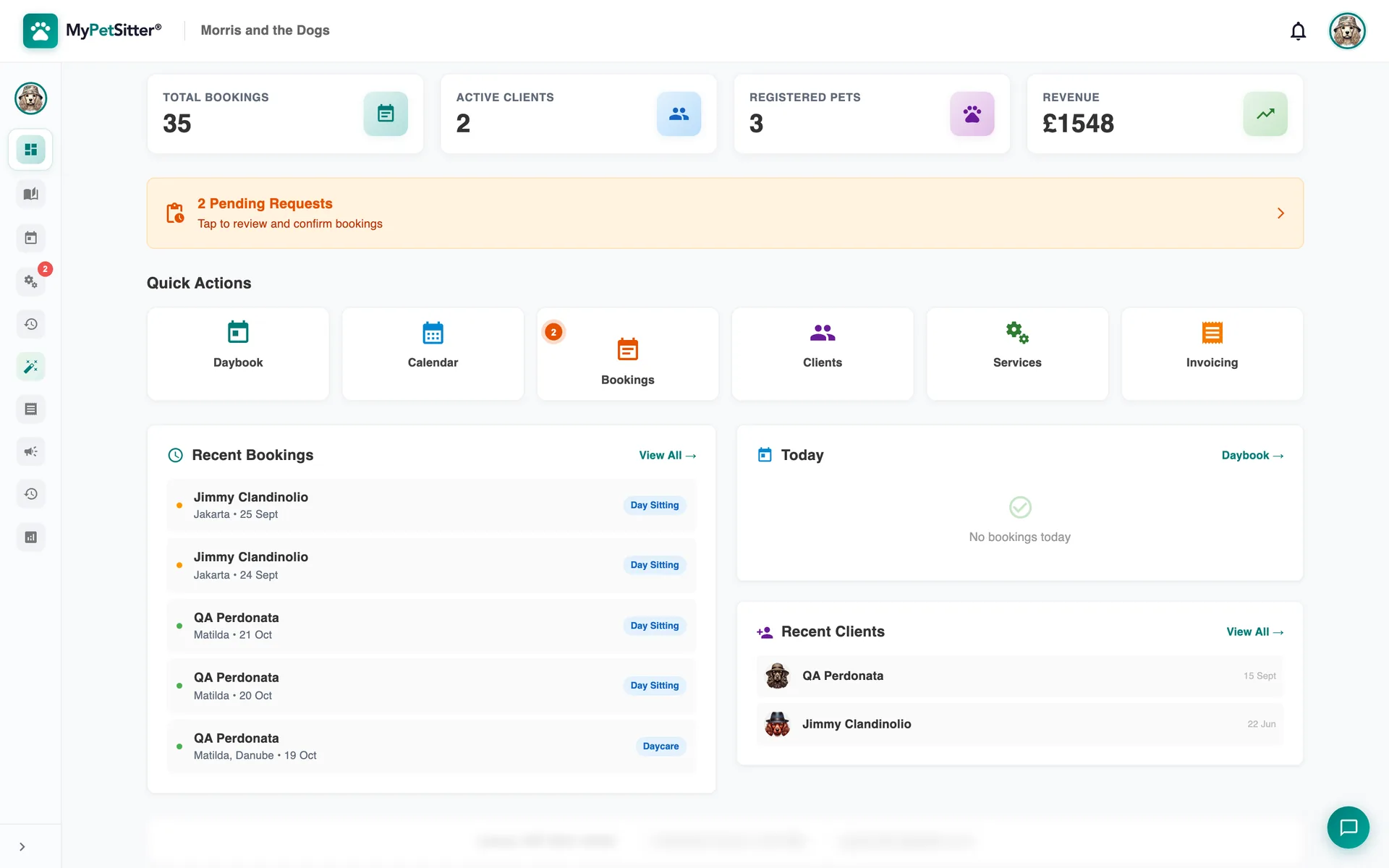
Task: Open the chat support bubble
Action: tap(1348, 827)
